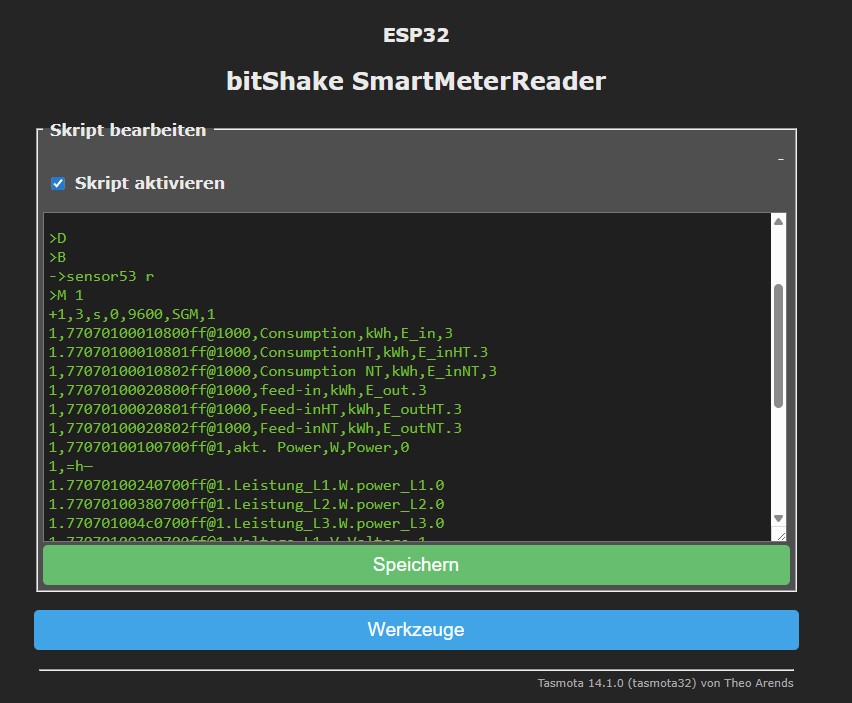Place cursor on the ">D" script line

click(58, 238)
